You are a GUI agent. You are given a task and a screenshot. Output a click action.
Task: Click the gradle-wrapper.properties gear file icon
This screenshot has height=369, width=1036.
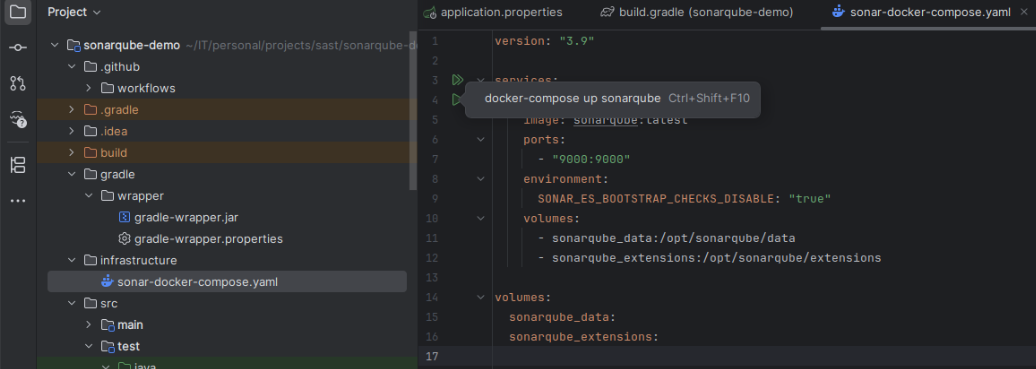(x=124, y=239)
